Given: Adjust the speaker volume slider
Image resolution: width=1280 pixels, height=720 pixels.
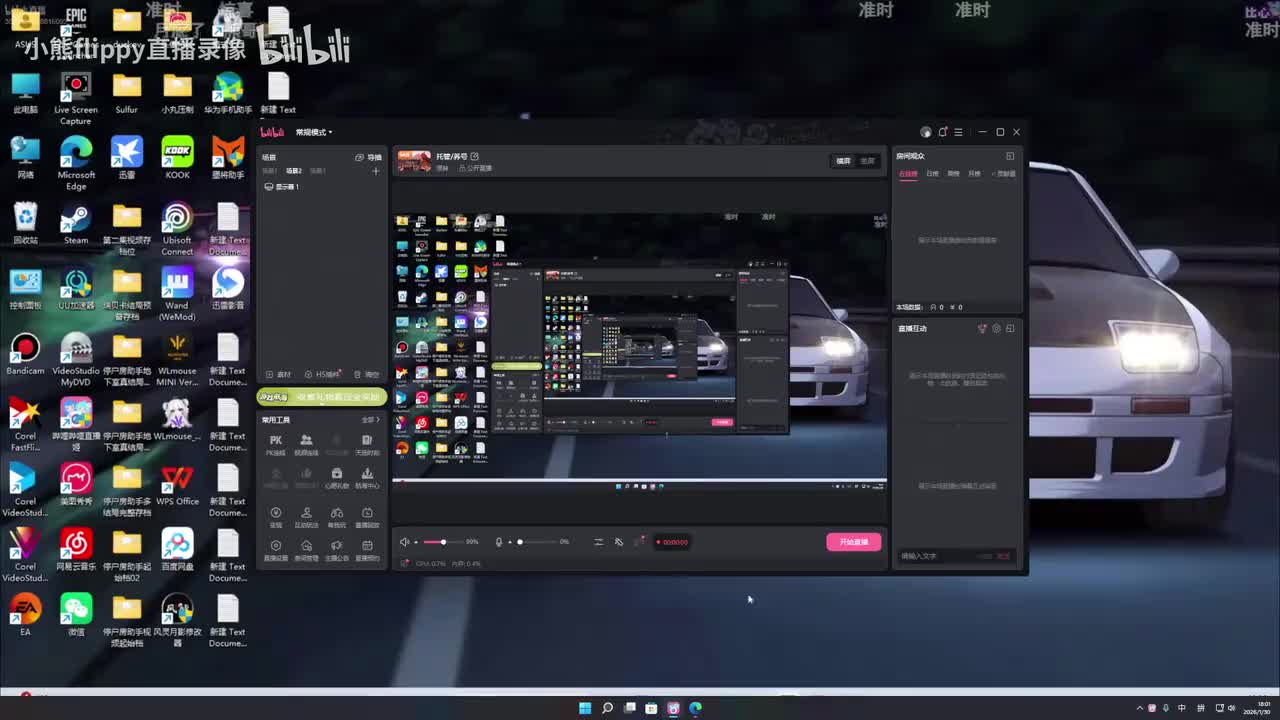Looking at the screenshot, I should tap(442, 542).
